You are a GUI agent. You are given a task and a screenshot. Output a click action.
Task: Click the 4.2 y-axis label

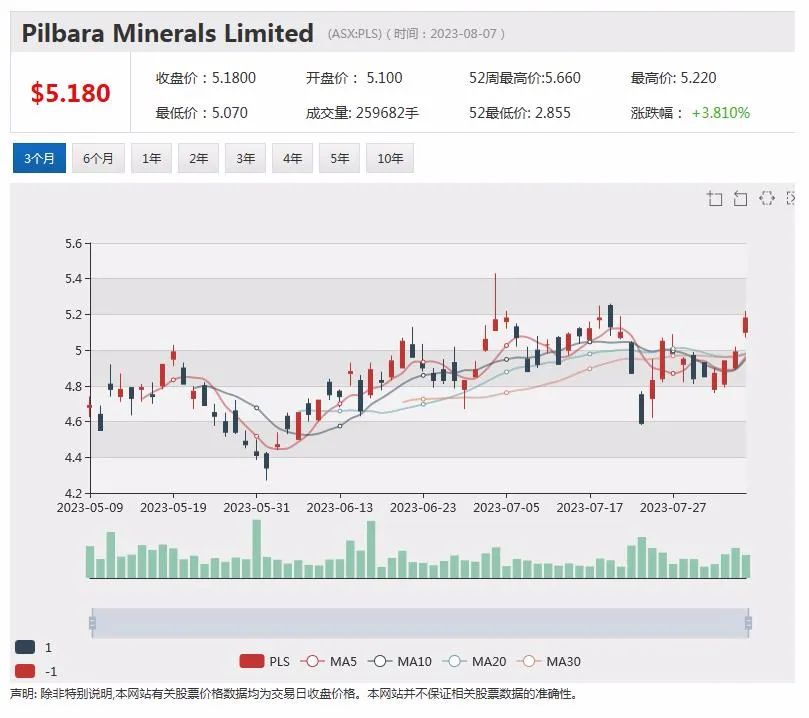point(74,493)
